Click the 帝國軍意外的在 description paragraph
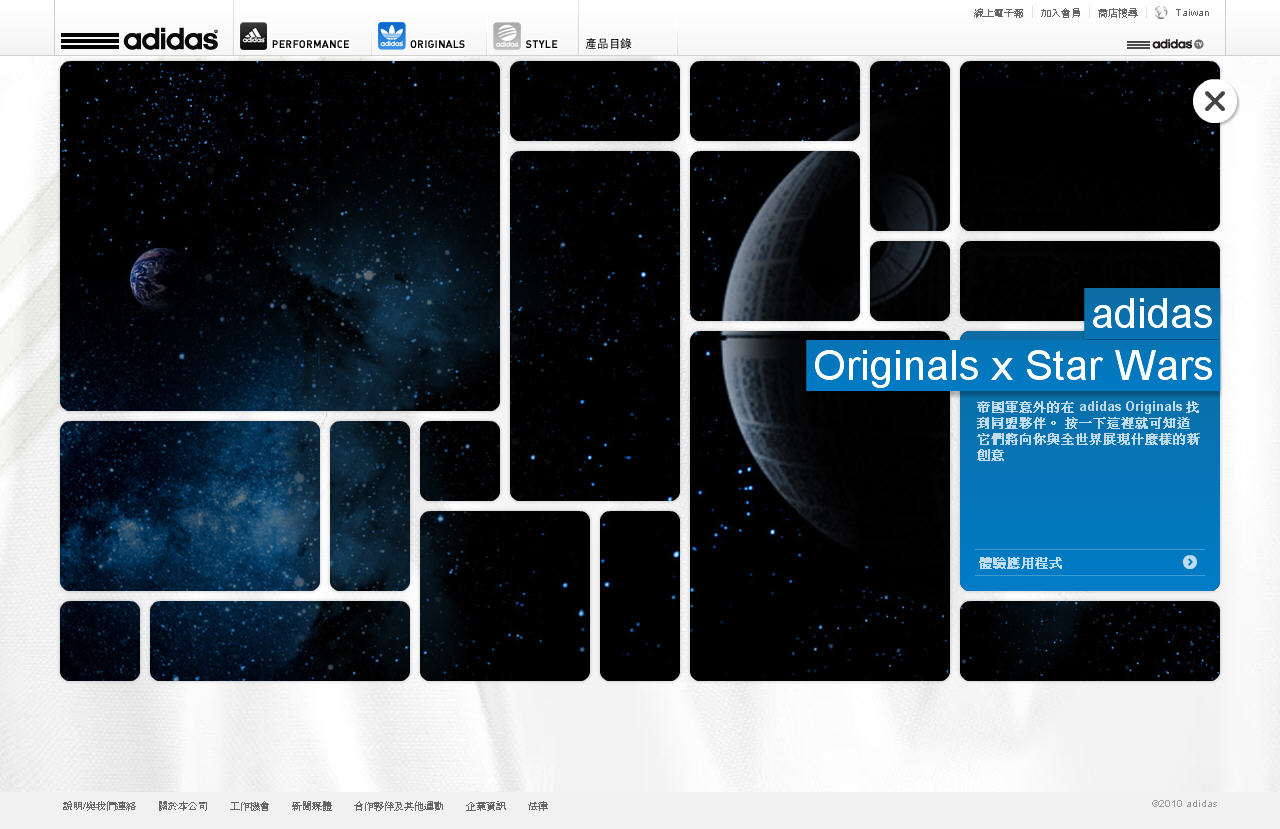 [x=1088, y=431]
